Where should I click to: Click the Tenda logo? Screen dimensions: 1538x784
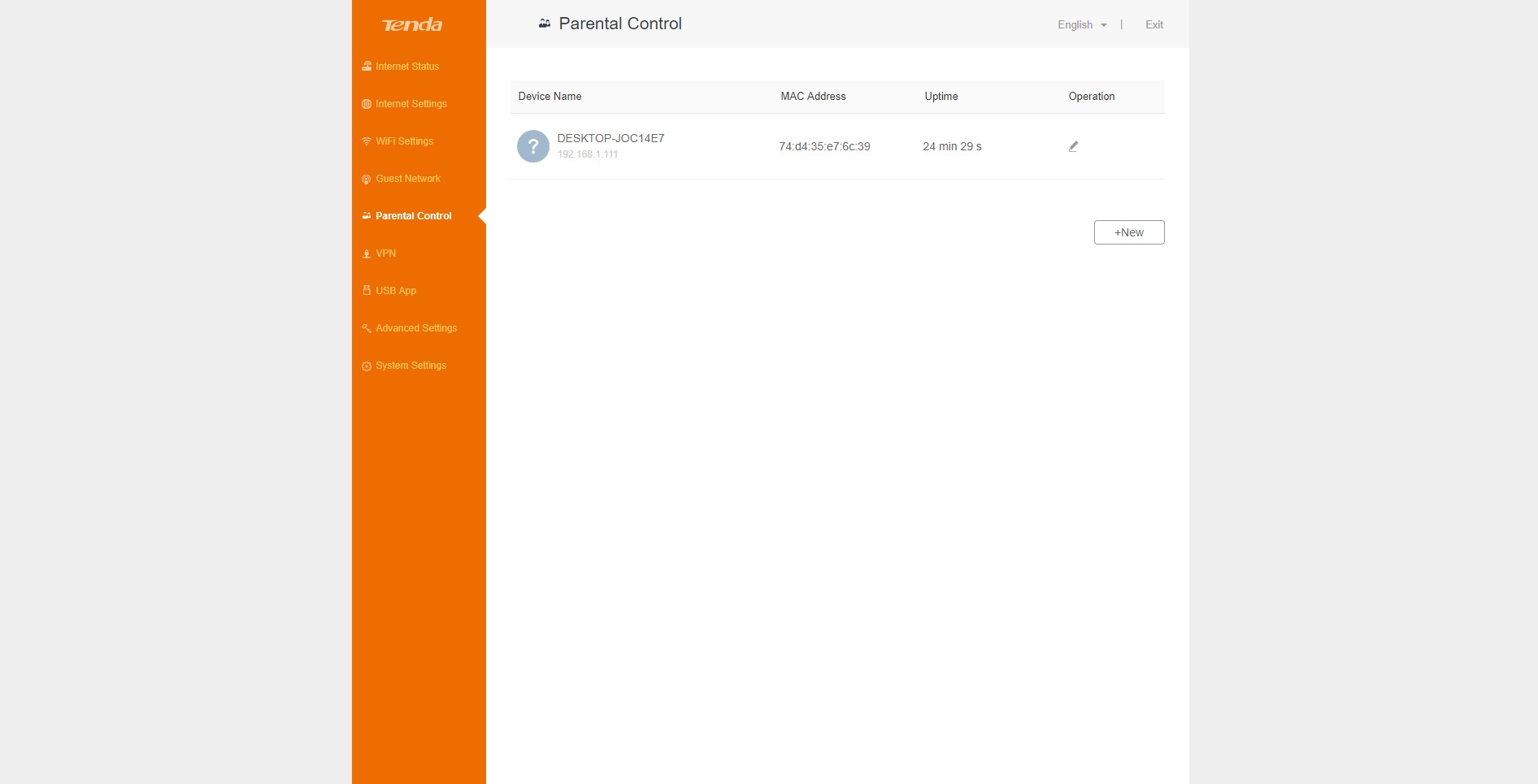click(412, 25)
